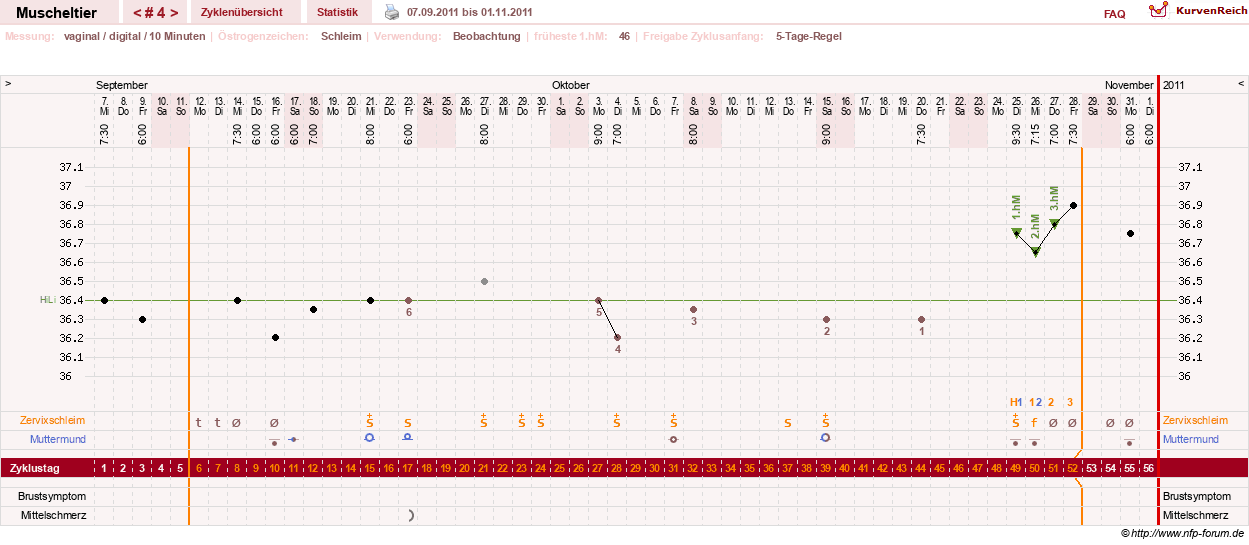The image size is (1249, 545).
Task: Select cervix icon on cycle day 55
Action: (1130, 442)
